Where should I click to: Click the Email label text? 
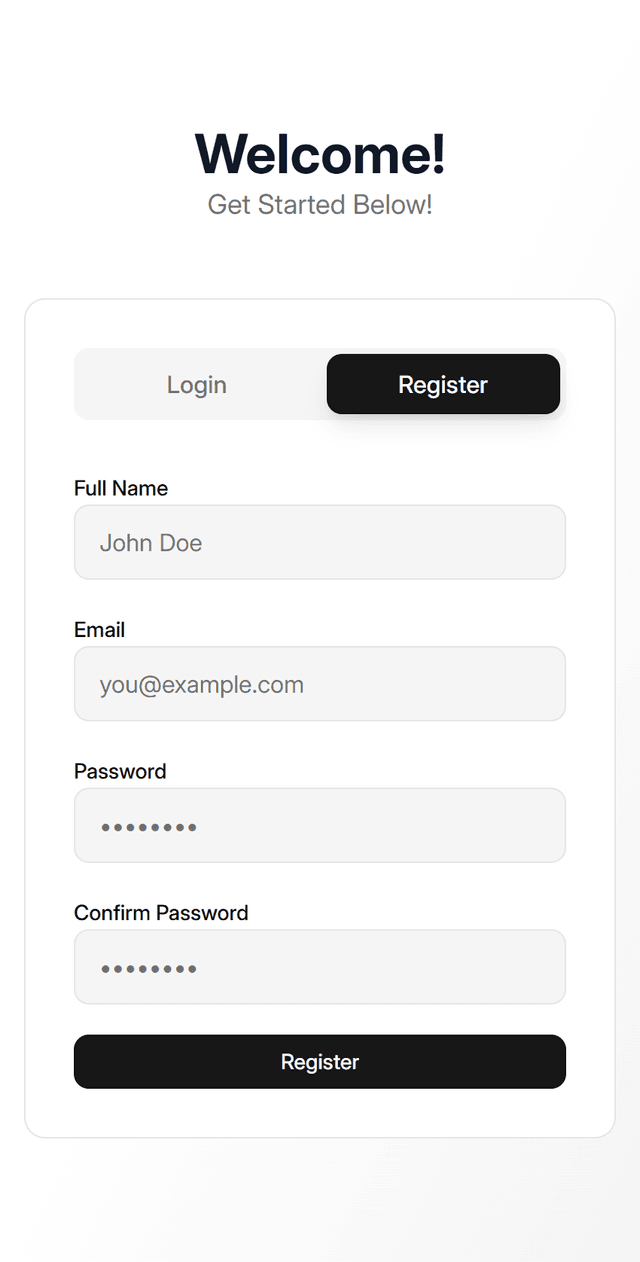pos(99,630)
